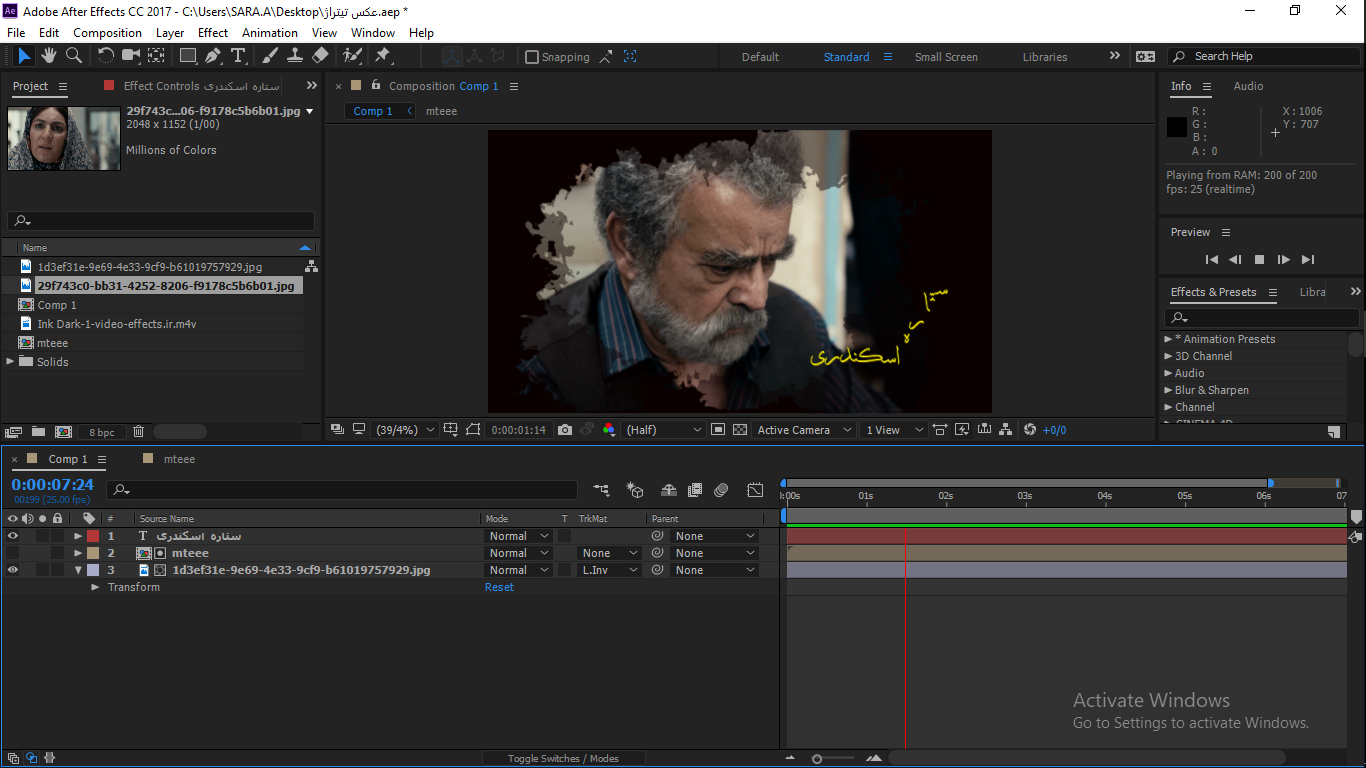Select the Zoom magnifier tool

click(74, 56)
